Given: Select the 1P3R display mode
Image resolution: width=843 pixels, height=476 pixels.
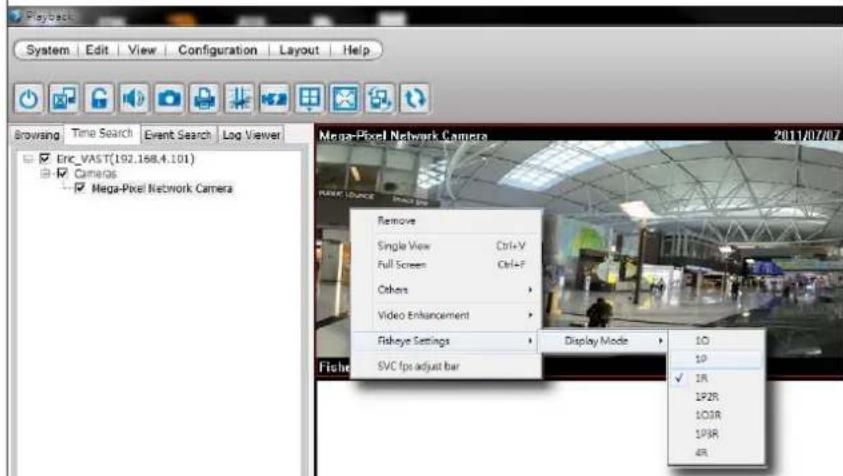Looking at the screenshot, I should coord(716,434).
